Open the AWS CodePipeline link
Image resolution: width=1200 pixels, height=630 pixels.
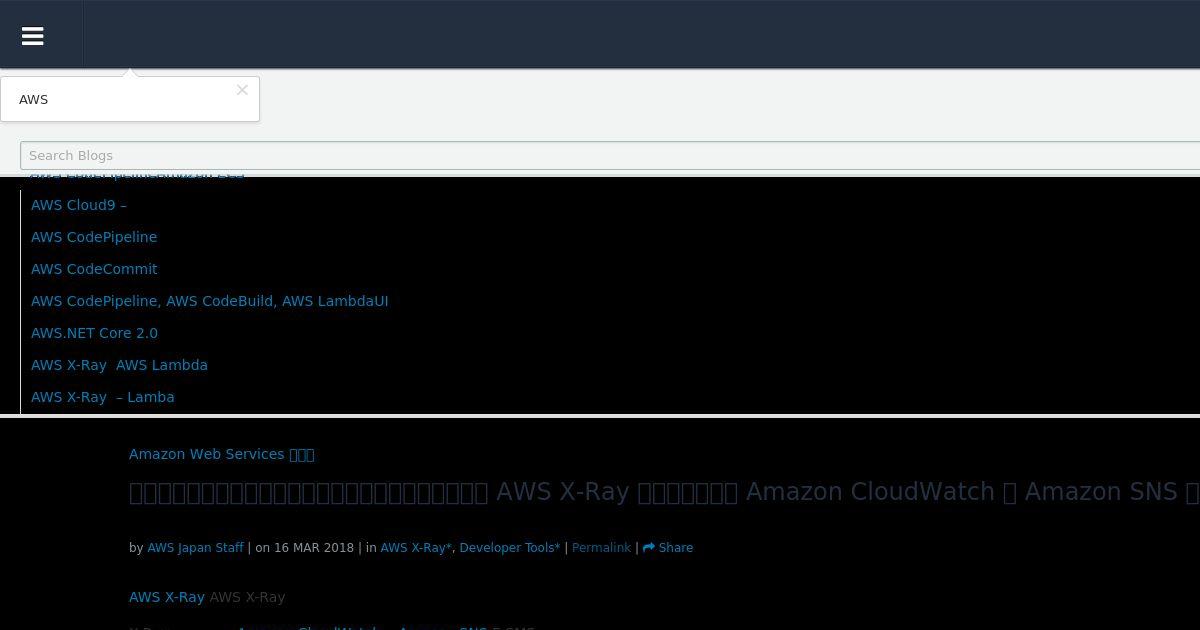[x=94, y=237]
